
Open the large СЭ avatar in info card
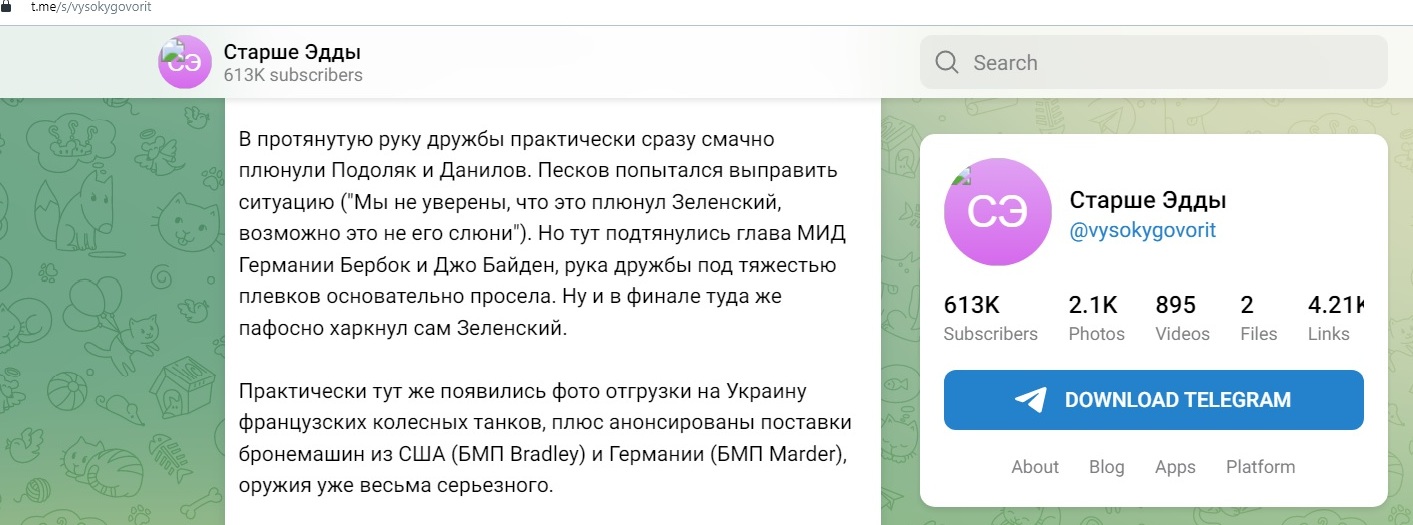click(998, 213)
